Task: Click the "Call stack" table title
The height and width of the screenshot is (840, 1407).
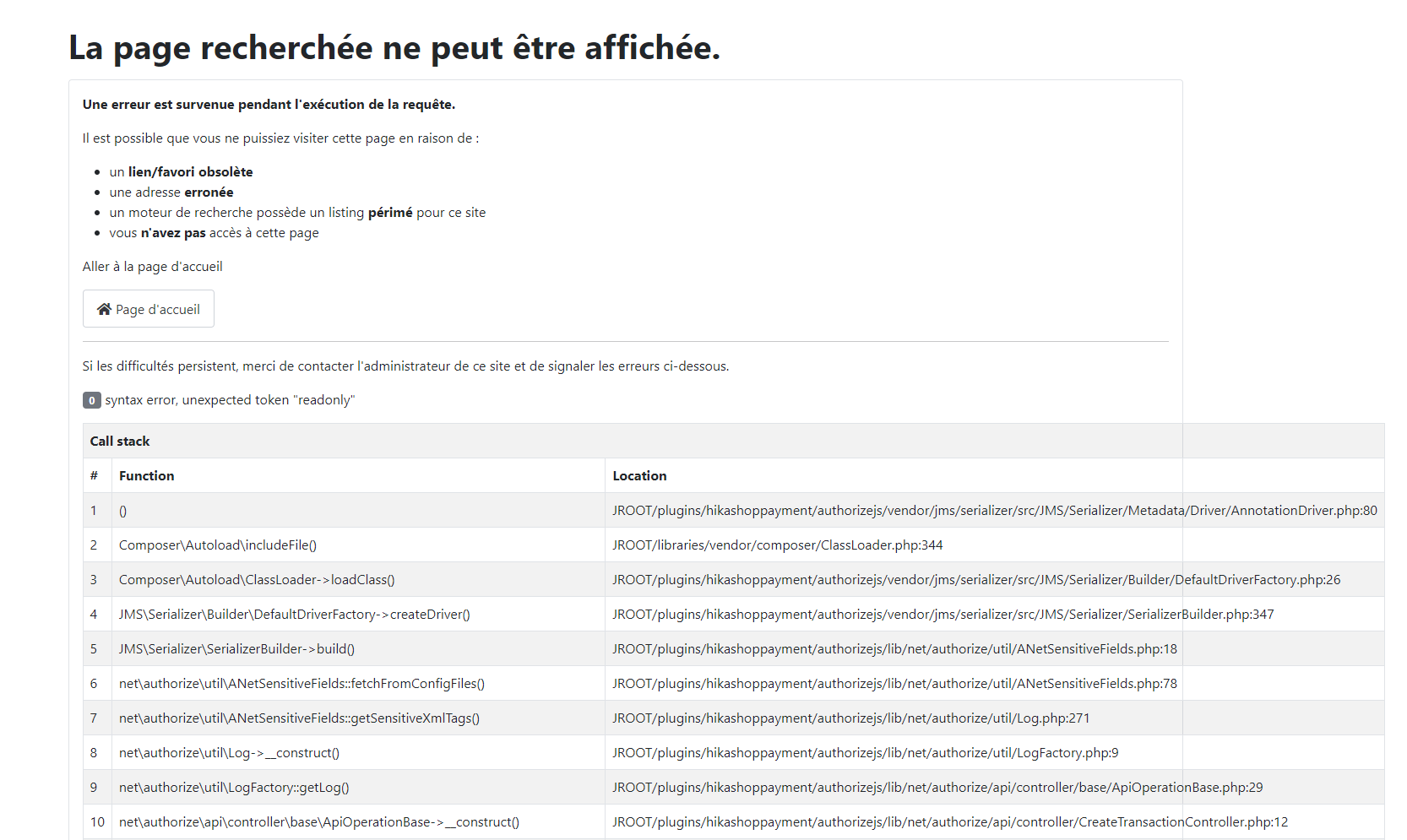Action: point(120,441)
